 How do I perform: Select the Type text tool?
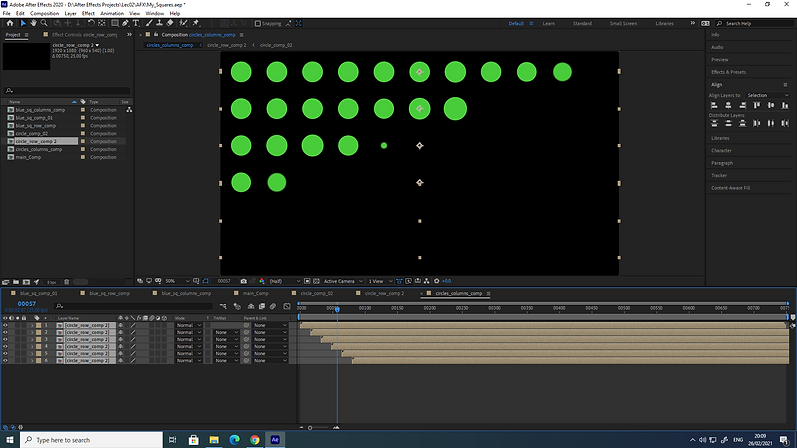pos(136,23)
